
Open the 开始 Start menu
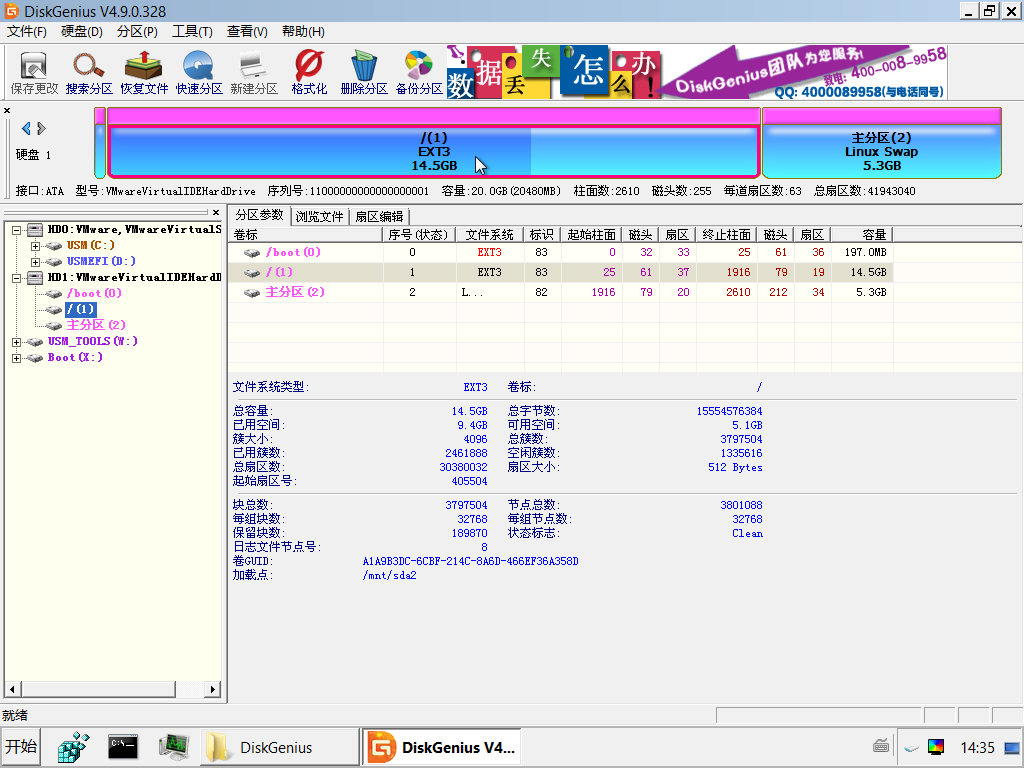pyautogui.click(x=21, y=746)
